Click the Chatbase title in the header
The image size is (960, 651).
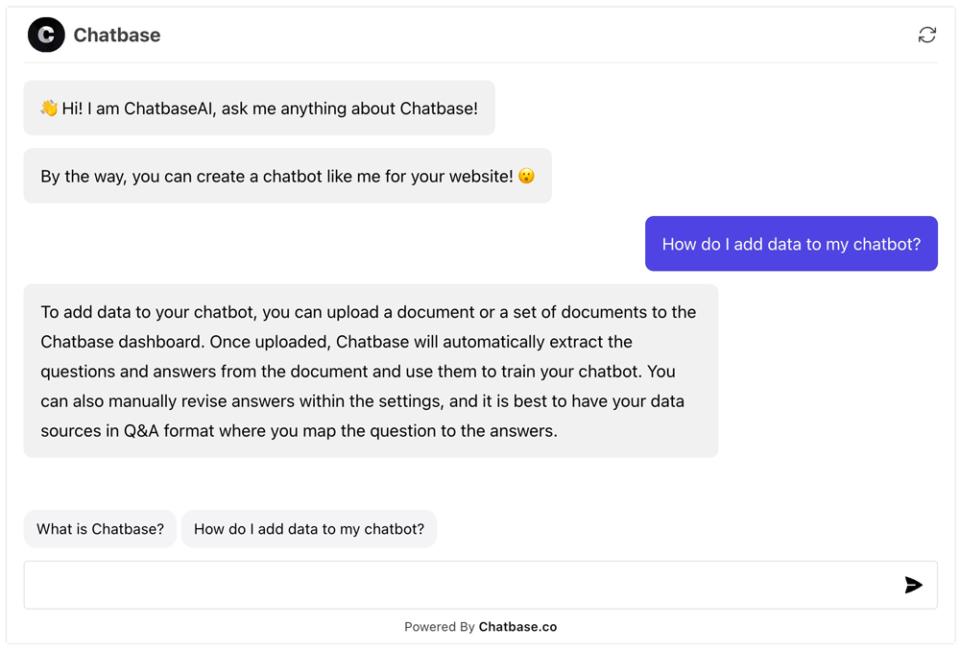click(x=116, y=34)
